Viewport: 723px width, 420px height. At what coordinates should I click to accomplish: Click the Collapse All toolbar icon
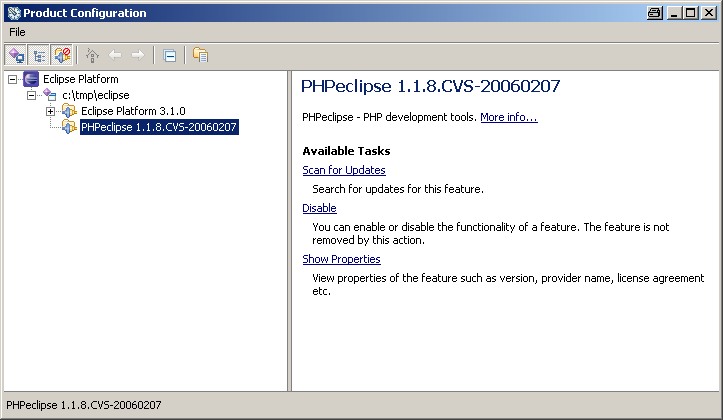(x=170, y=56)
